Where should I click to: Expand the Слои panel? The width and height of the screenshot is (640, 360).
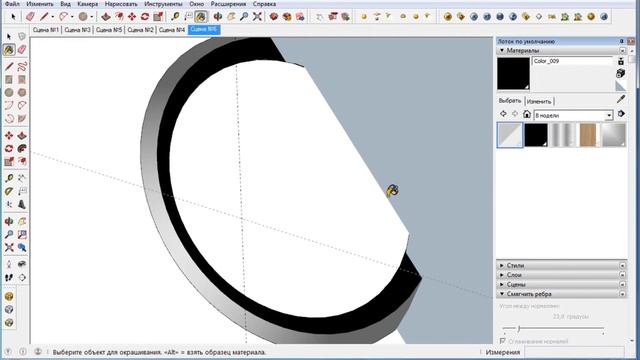coord(502,275)
